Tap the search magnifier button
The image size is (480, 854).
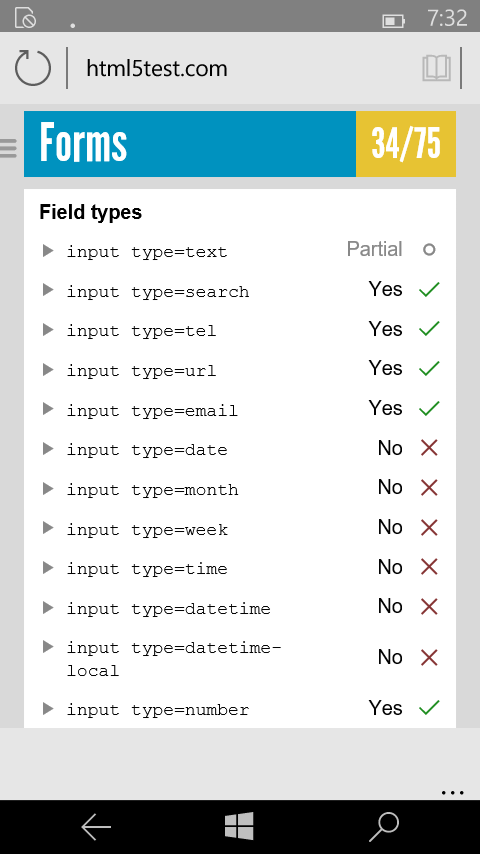point(384,827)
